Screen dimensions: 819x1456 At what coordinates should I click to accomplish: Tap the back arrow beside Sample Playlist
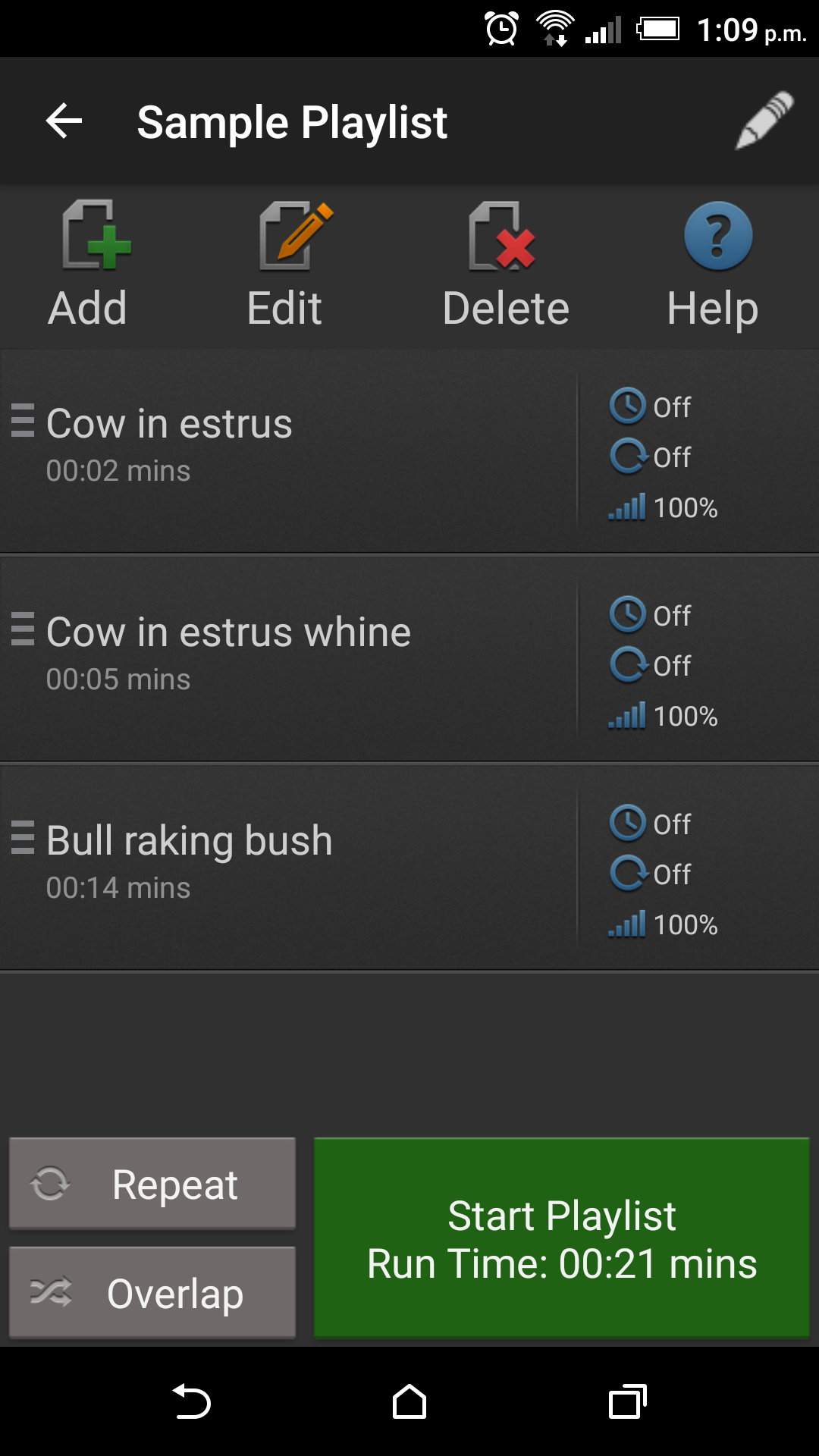tap(64, 121)
